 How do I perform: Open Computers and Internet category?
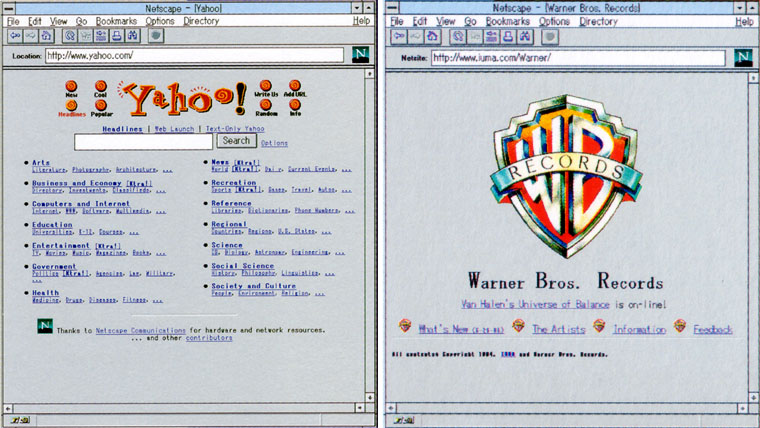(x=81, y=204)
